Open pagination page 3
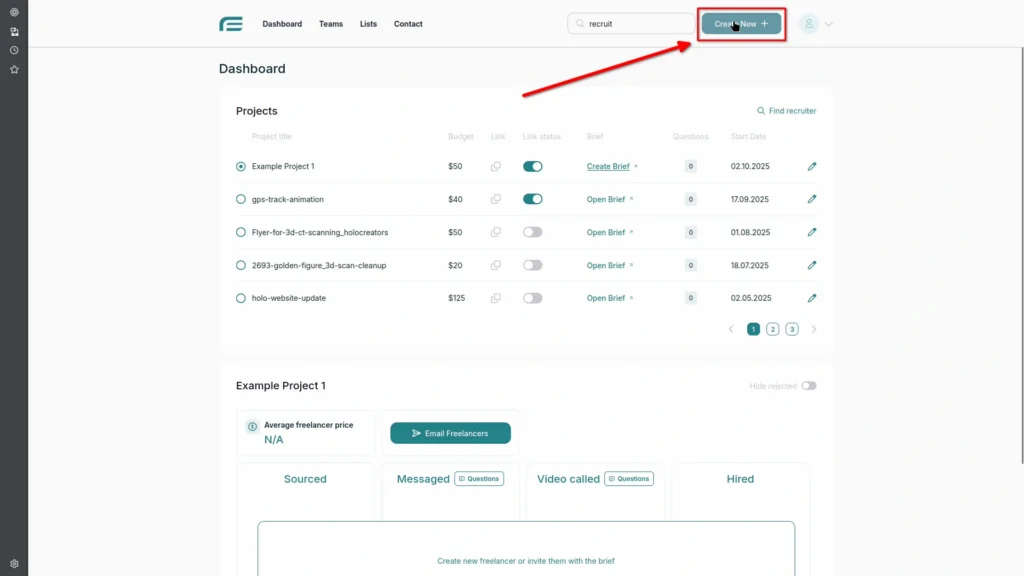This screenshot has height=576, width=1024. [x=791, y=328]
